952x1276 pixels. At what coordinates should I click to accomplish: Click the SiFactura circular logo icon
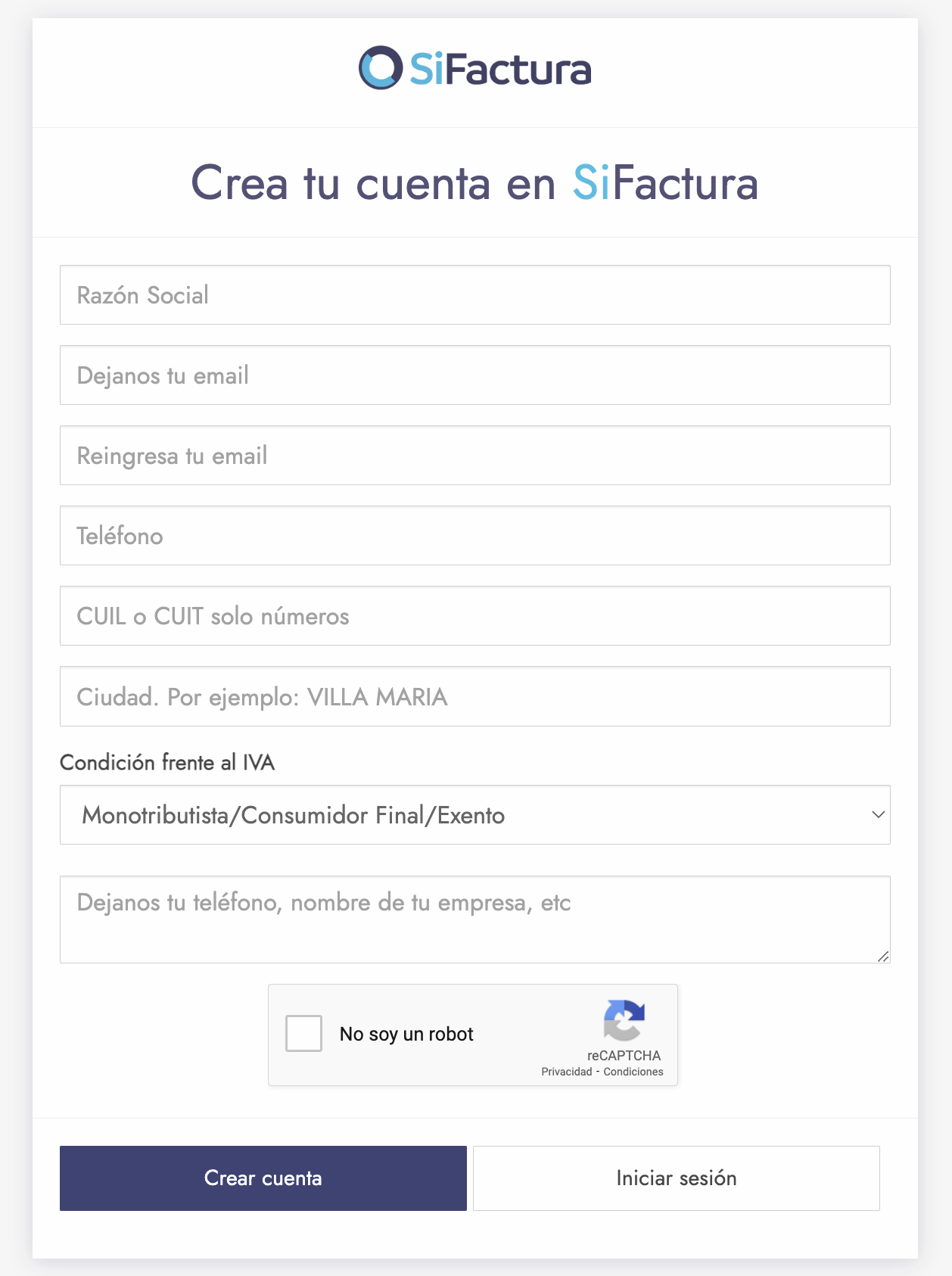point(380,68)
